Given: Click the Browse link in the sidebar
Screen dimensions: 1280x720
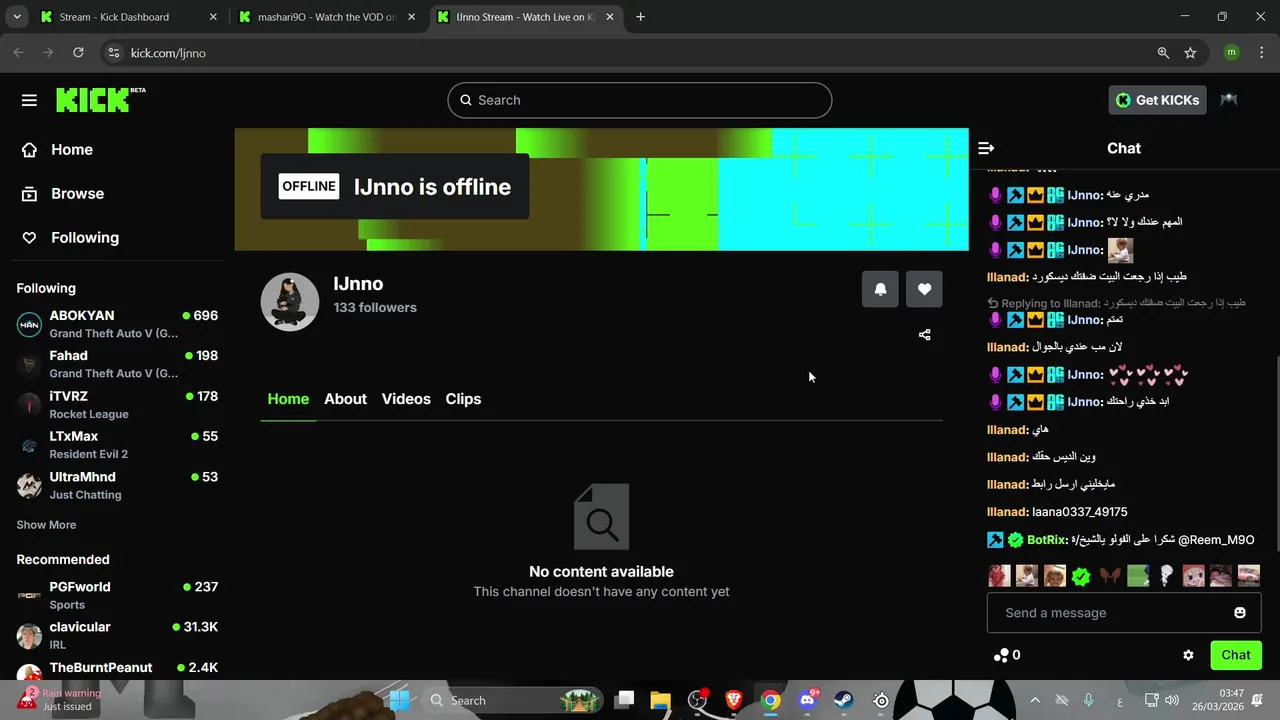Looking at the screenshot, I should click(77, 194).
